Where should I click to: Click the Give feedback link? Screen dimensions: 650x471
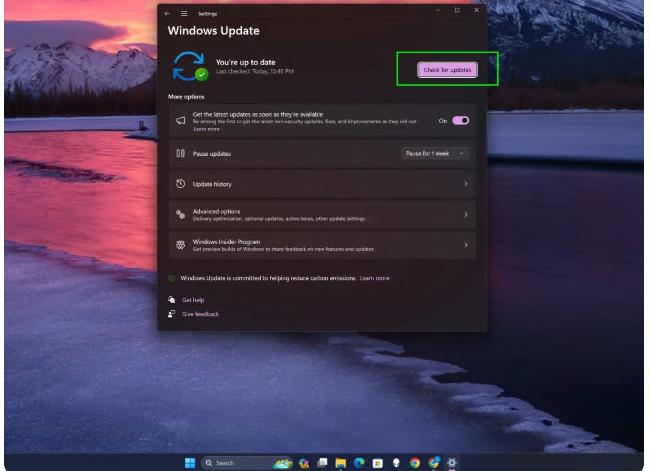tap(200, 314)
